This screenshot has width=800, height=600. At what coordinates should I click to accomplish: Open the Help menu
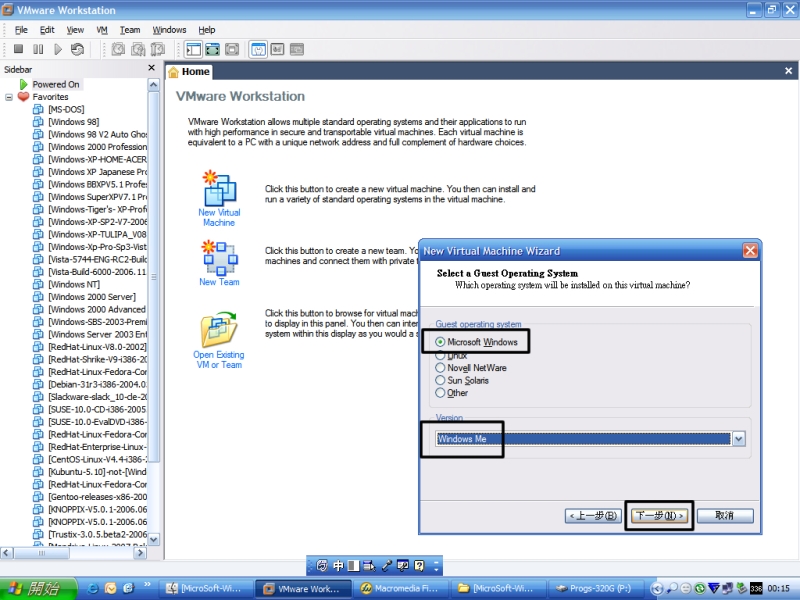[x=207, y=30]
